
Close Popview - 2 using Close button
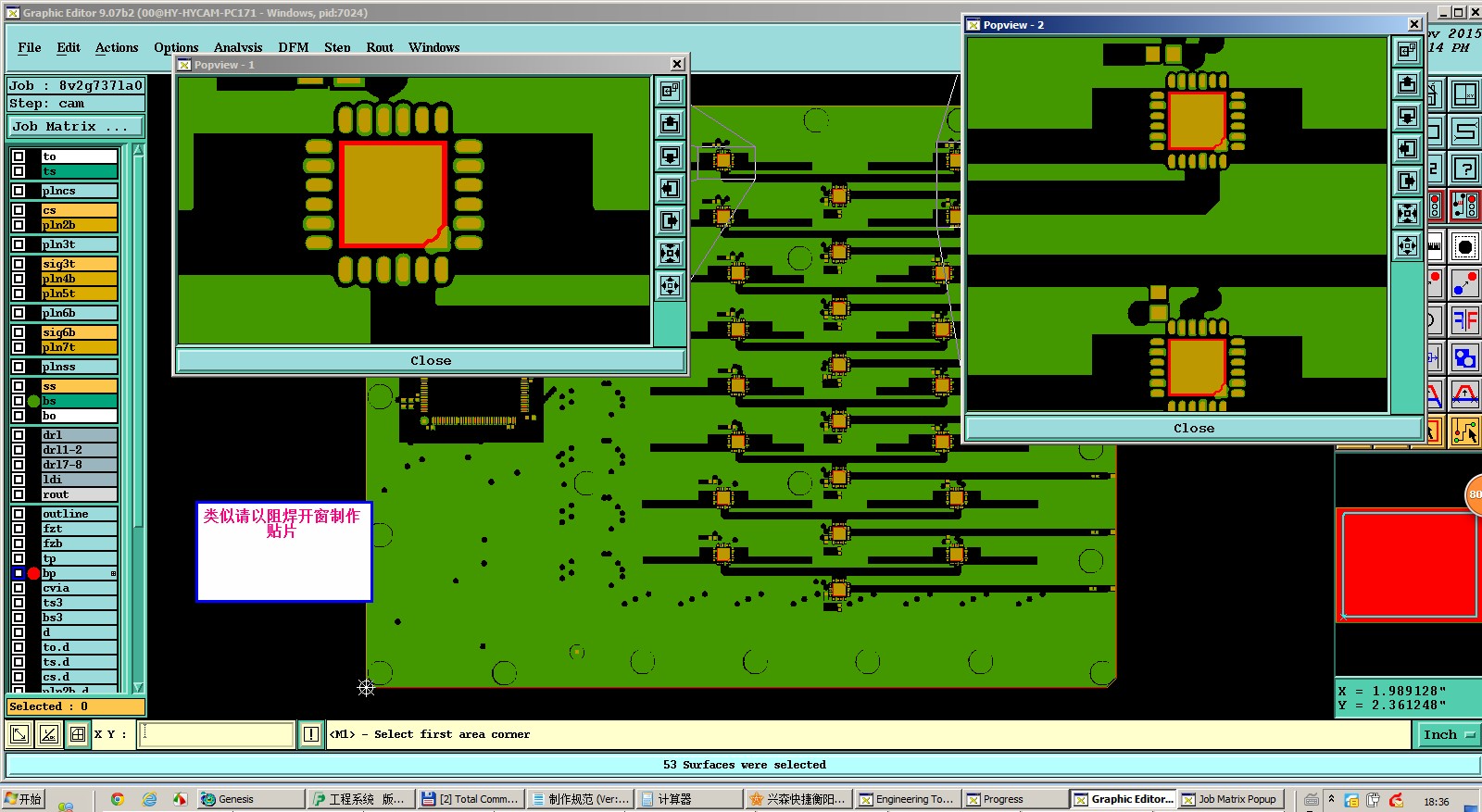(x=1194, y=429)
